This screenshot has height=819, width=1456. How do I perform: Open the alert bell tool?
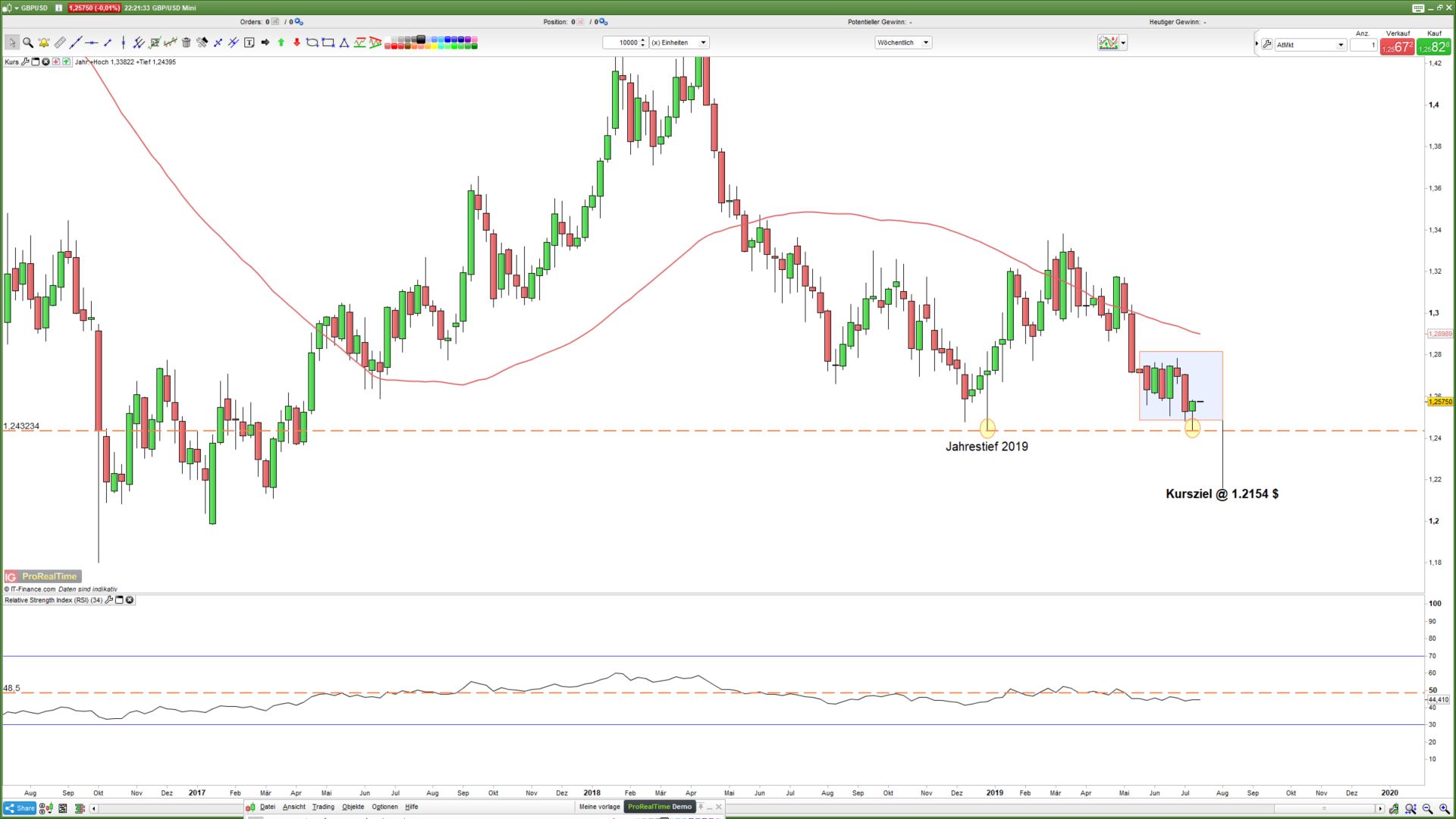click(44, 42)
